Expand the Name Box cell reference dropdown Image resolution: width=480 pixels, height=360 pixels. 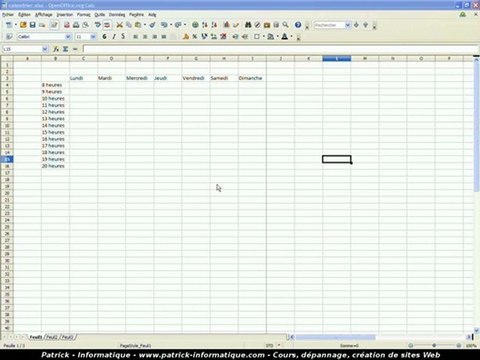coord(45,49)
